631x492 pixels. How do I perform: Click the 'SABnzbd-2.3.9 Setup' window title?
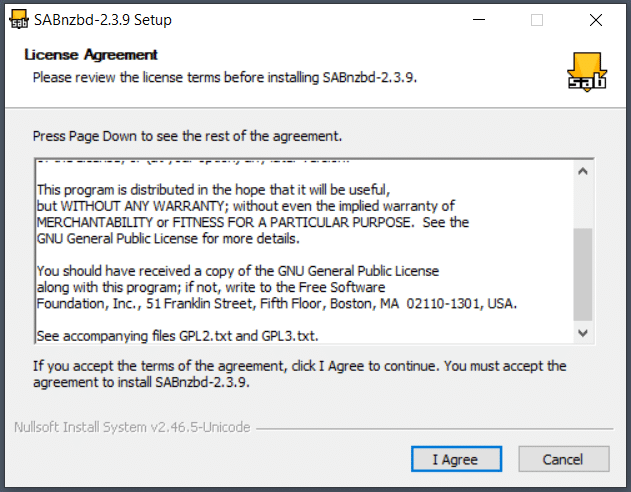[103, 20]
